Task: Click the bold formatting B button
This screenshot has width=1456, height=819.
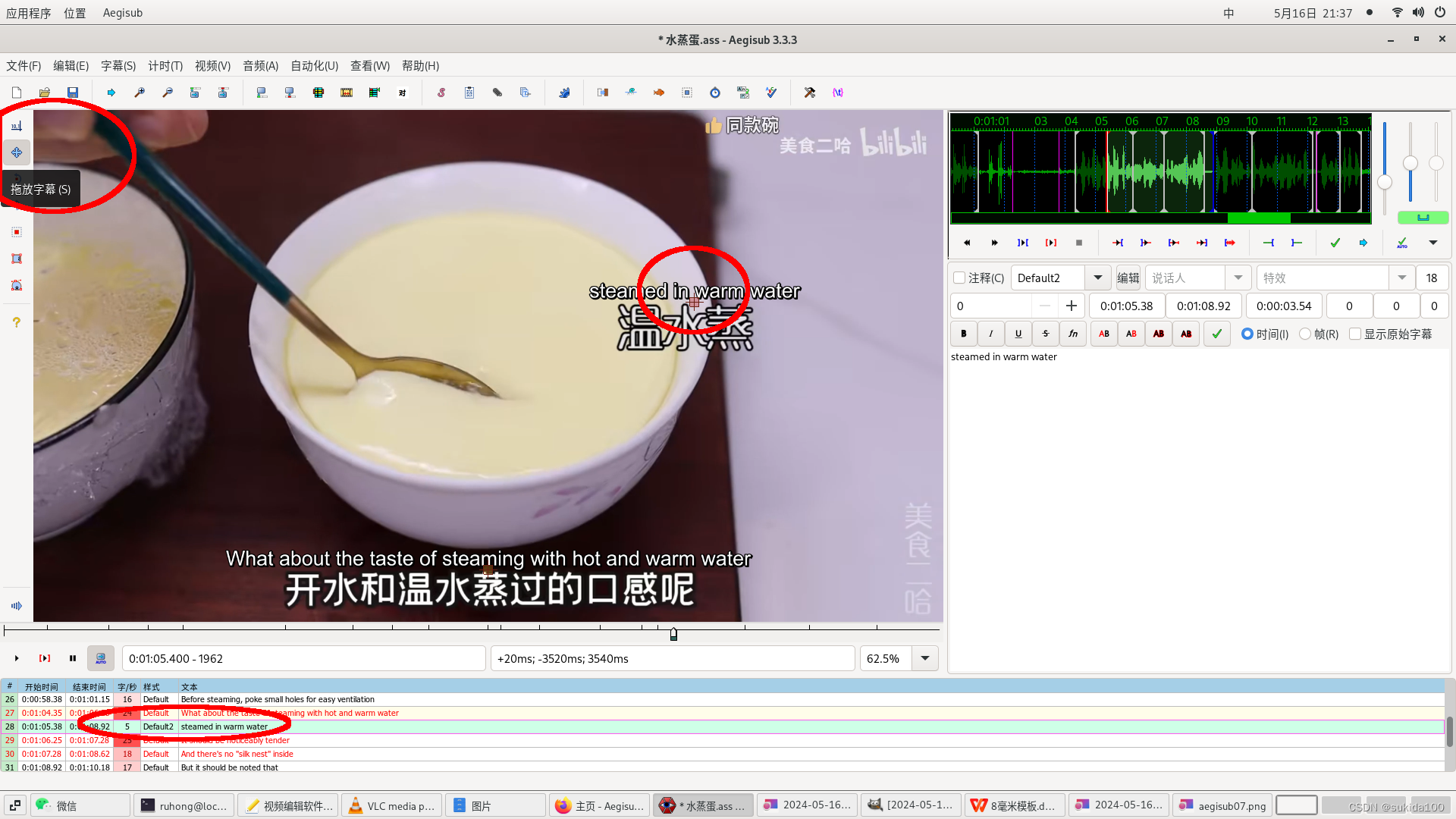Action: click(x=963, y=334)
